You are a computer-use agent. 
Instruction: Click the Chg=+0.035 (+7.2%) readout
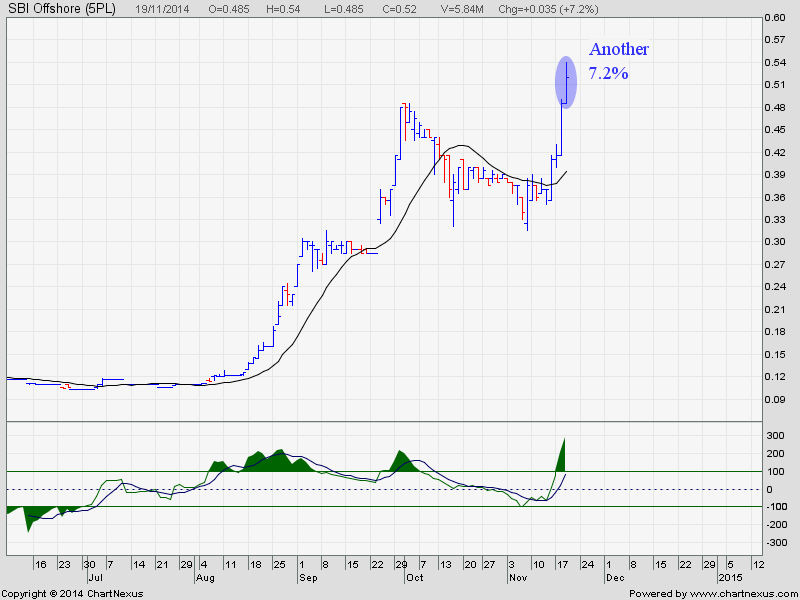click(548, 9)
